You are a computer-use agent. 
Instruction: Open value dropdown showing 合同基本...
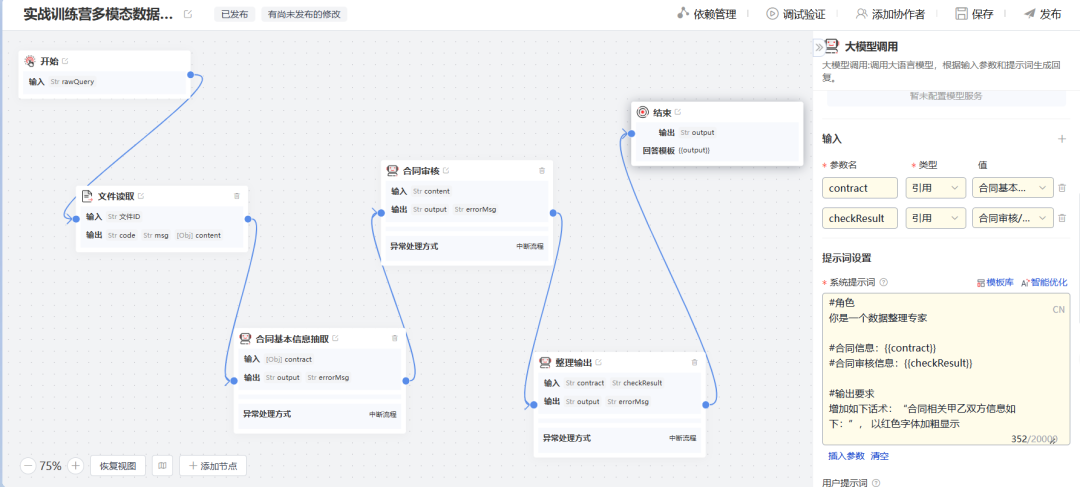coord(1012,187)
